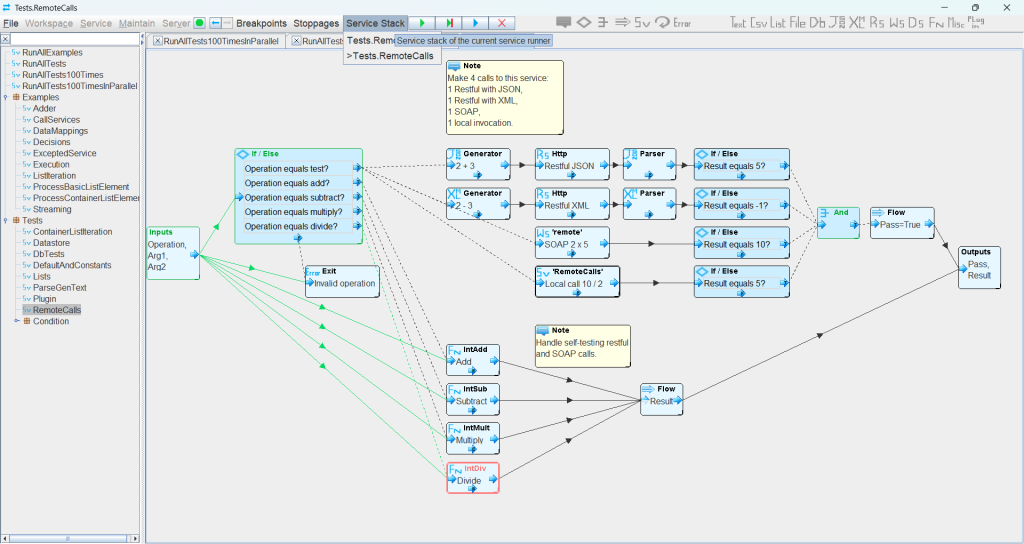Open the Text component palette
Viewport: 1024px width, 544px height.
tap(738, 23)
